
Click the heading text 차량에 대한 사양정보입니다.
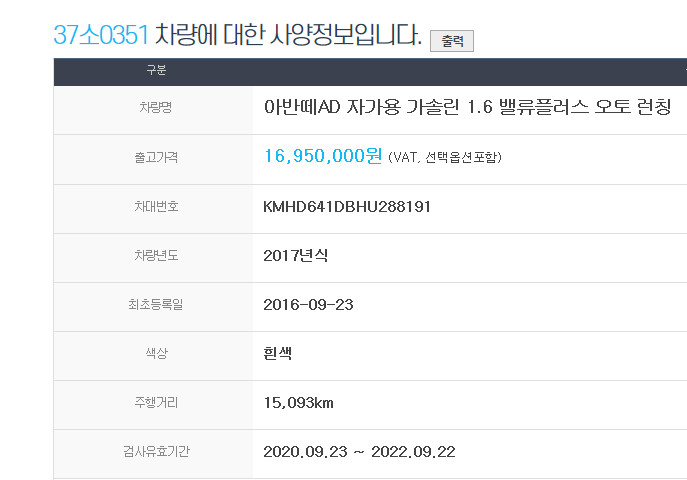[288, 35]
